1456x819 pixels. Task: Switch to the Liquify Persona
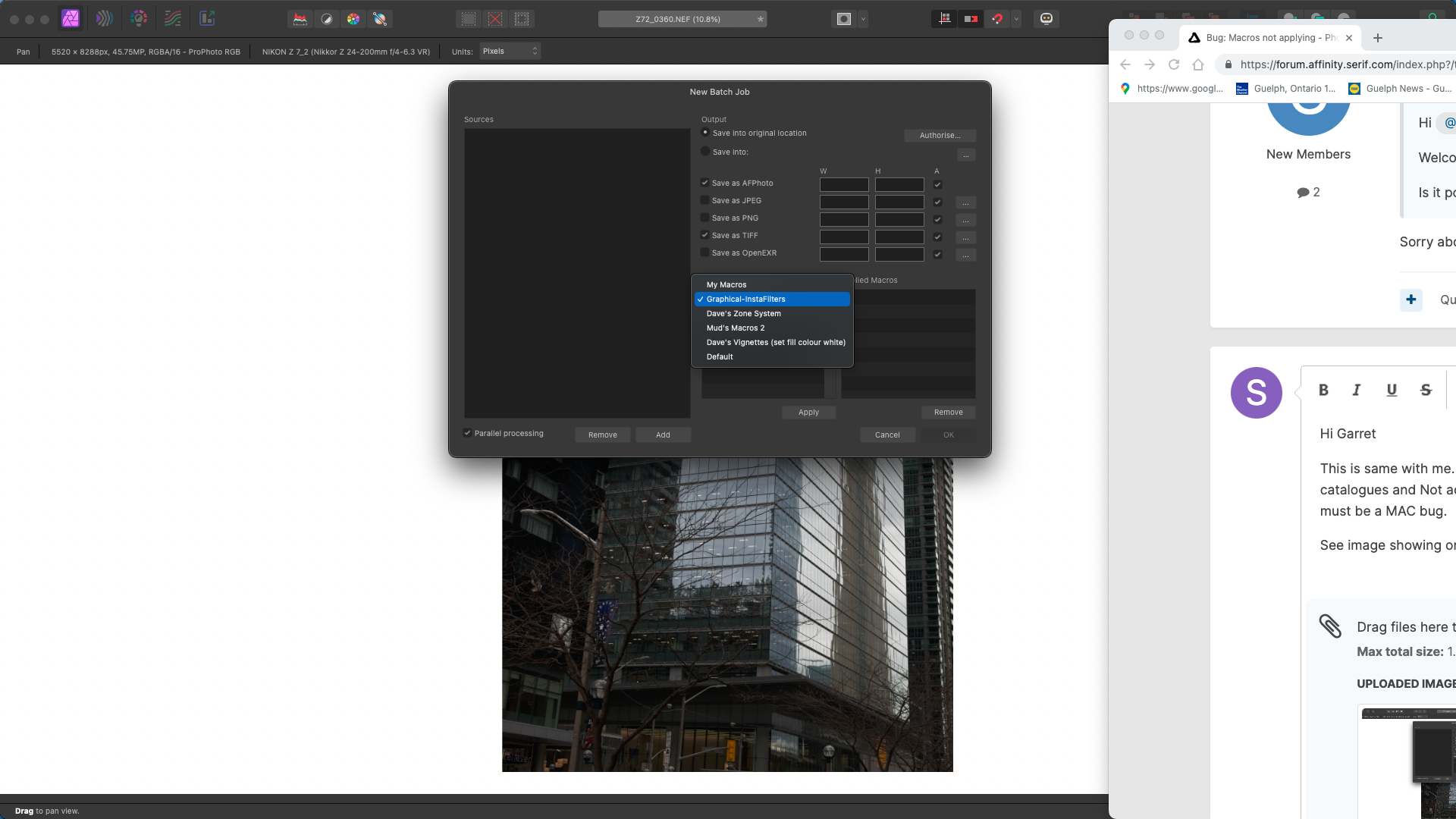pos(104,17)
